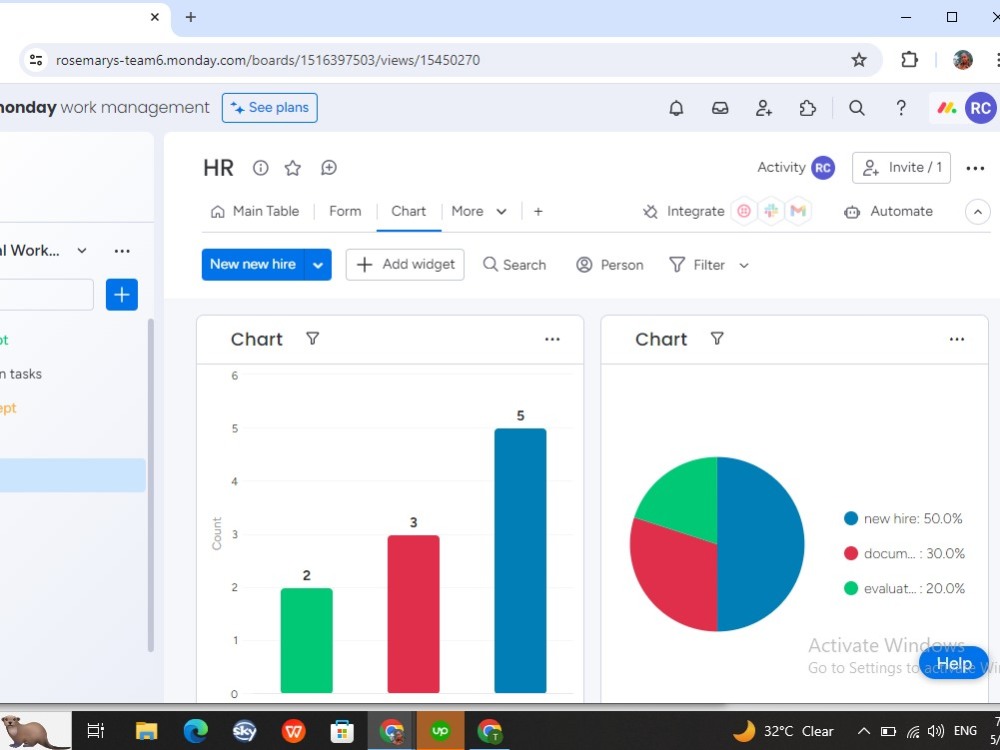Open the Chrome extensions puzzle icon
The height and width of the screenshot is (750, 1000).
909,60
